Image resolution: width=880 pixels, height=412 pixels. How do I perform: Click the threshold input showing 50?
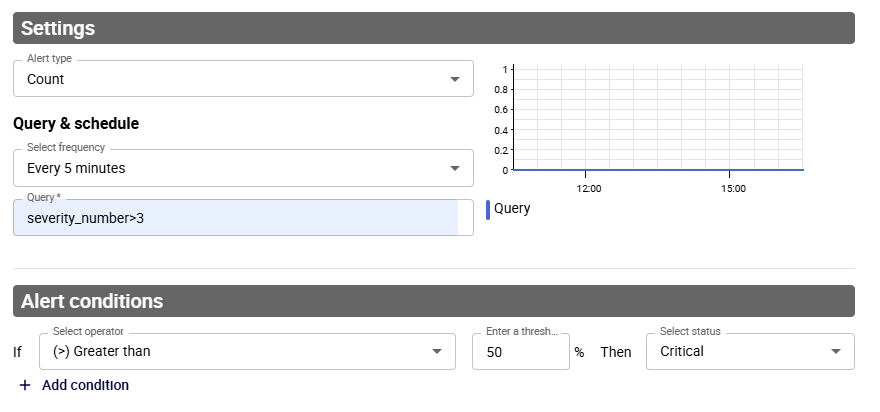click(x=520, y=352)
